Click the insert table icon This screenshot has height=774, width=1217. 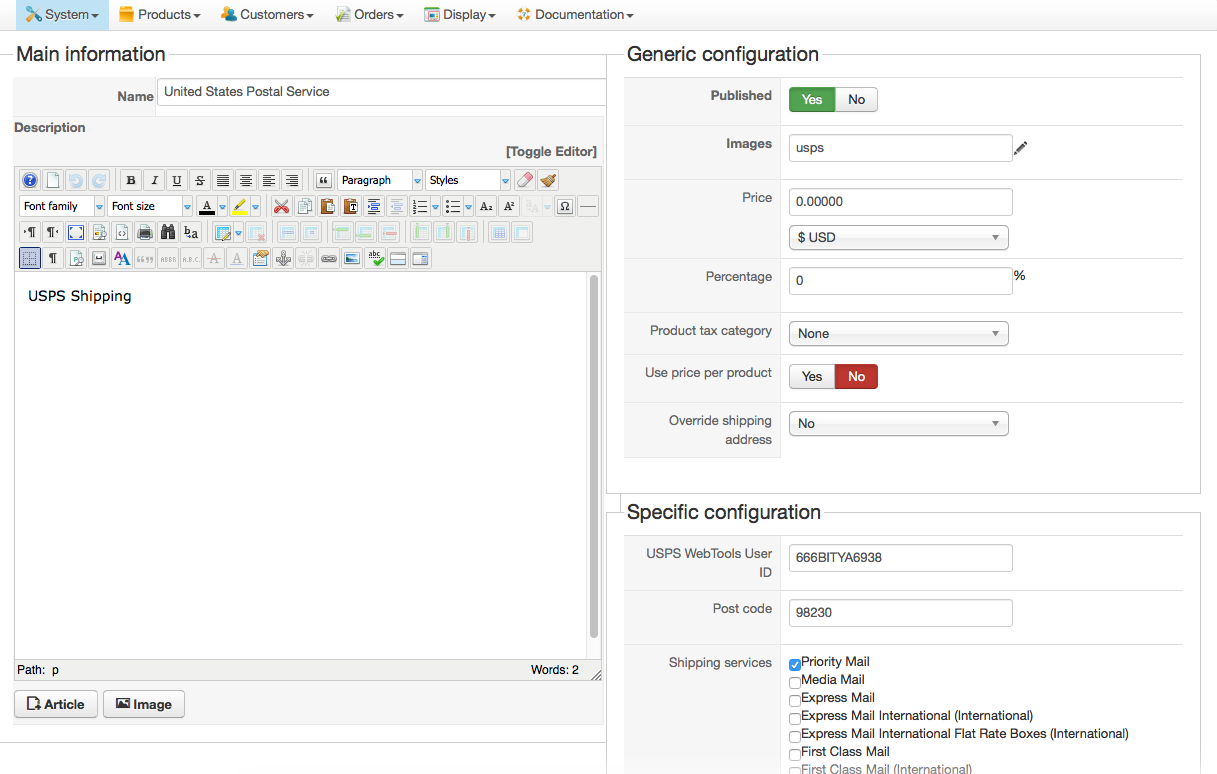click(222, 232)
